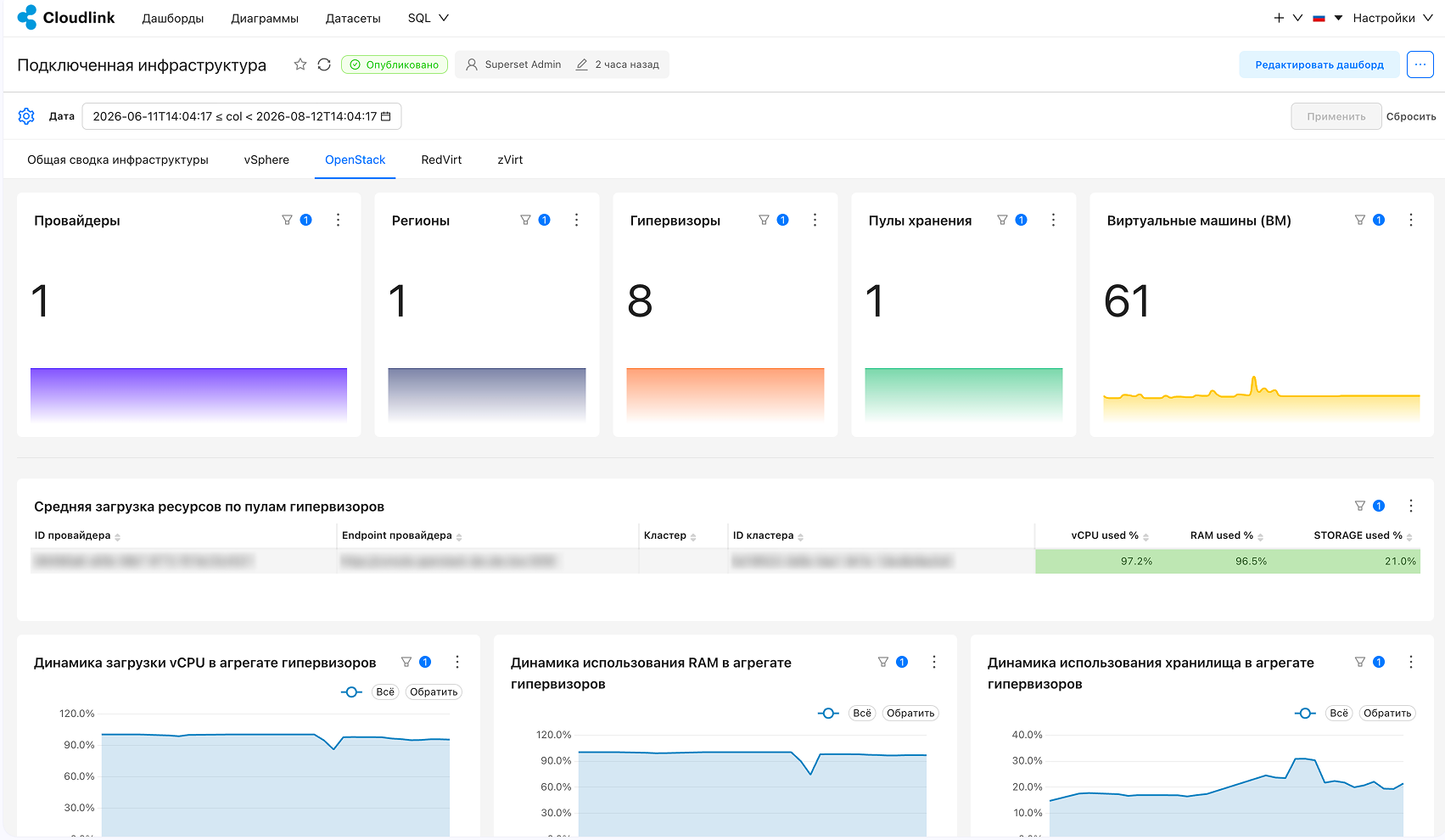Screen dimensions: 1445x840
Task: Switch to zVirt tab
Action: [510, 160]
